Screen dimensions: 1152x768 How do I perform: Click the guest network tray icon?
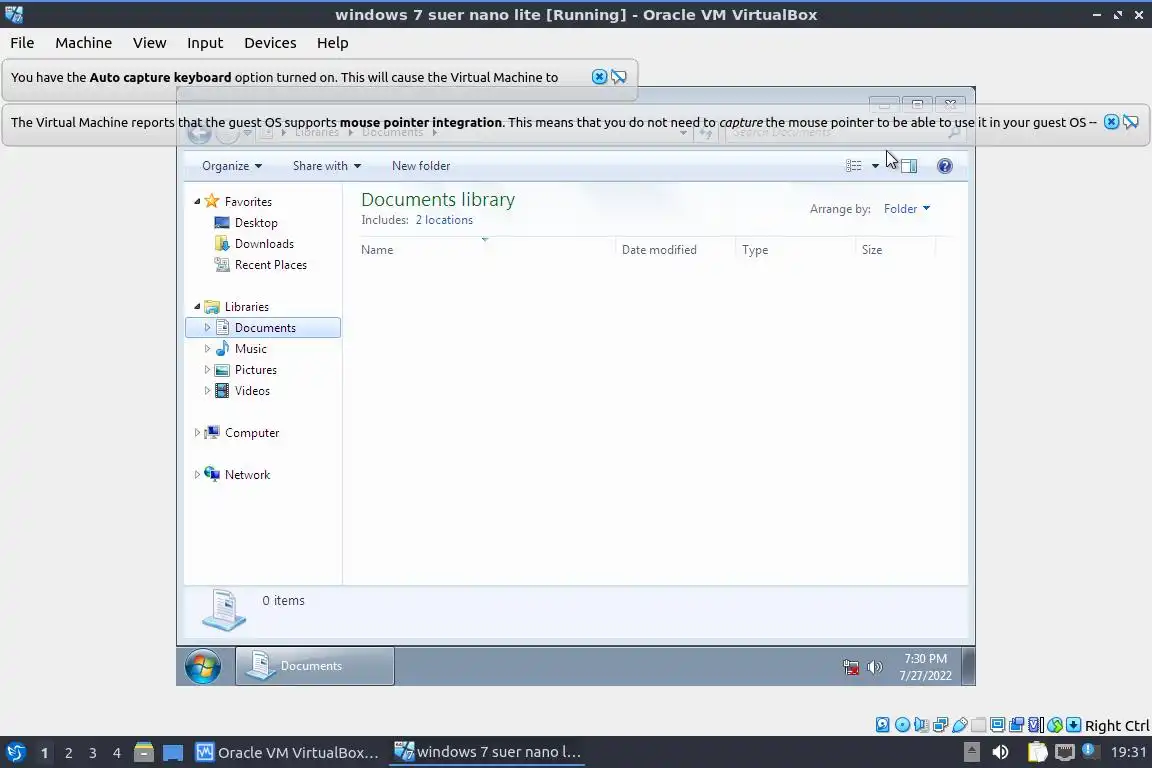(851, 667)
